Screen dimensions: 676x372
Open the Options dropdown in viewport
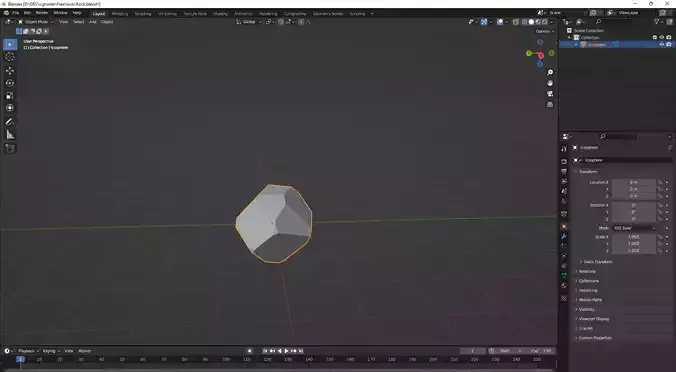545,31
